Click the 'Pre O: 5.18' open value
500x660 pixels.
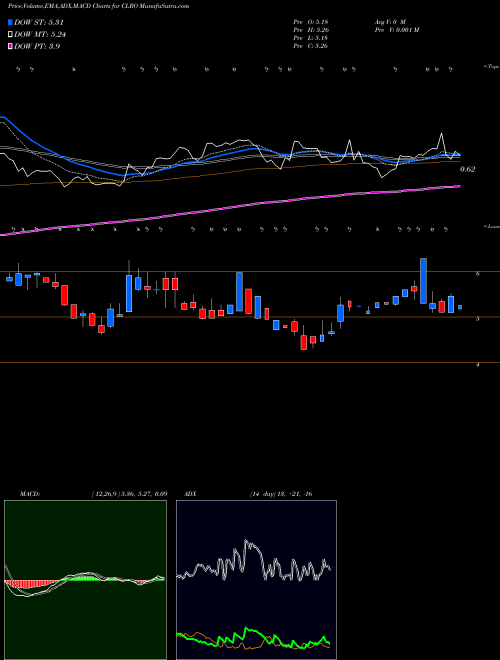pyautogui.click(x=311, y=21)
